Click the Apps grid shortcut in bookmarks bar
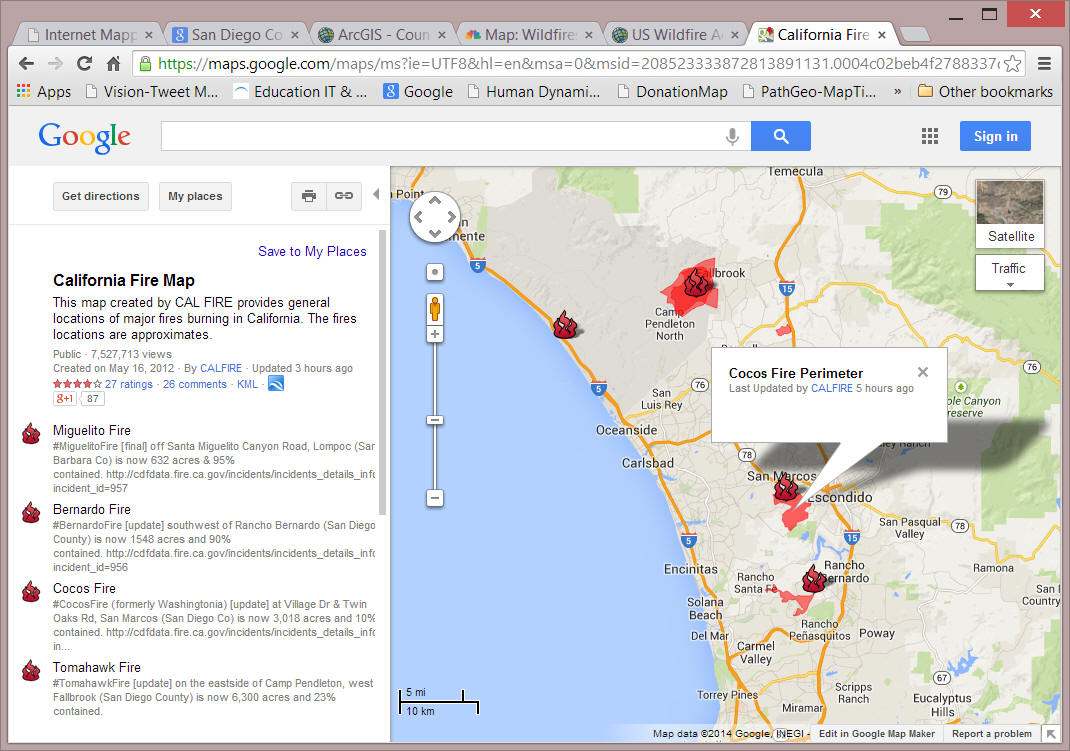Image resolution: width=1070 pixels, height=751 pixels. click(44, 91)
